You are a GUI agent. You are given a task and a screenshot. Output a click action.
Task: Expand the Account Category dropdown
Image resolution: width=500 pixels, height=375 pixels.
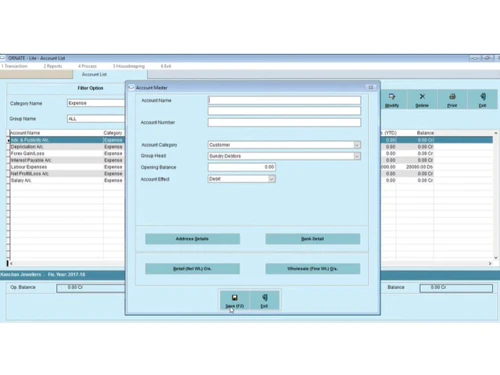[x=357, y=145]
